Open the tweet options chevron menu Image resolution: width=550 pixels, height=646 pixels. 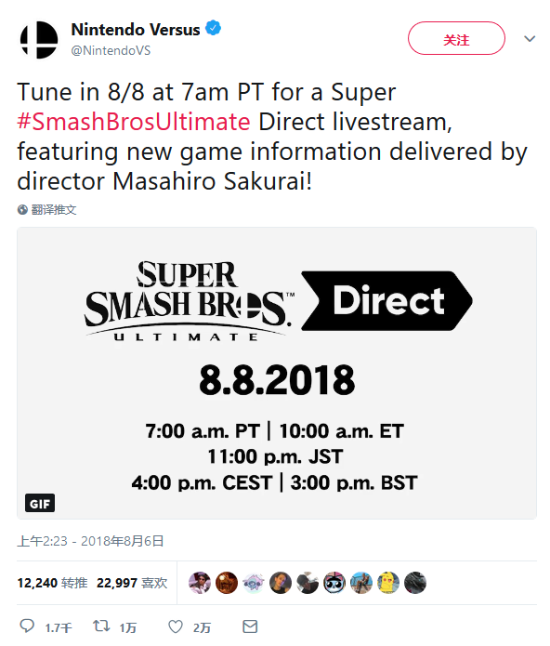click(529, 39)
